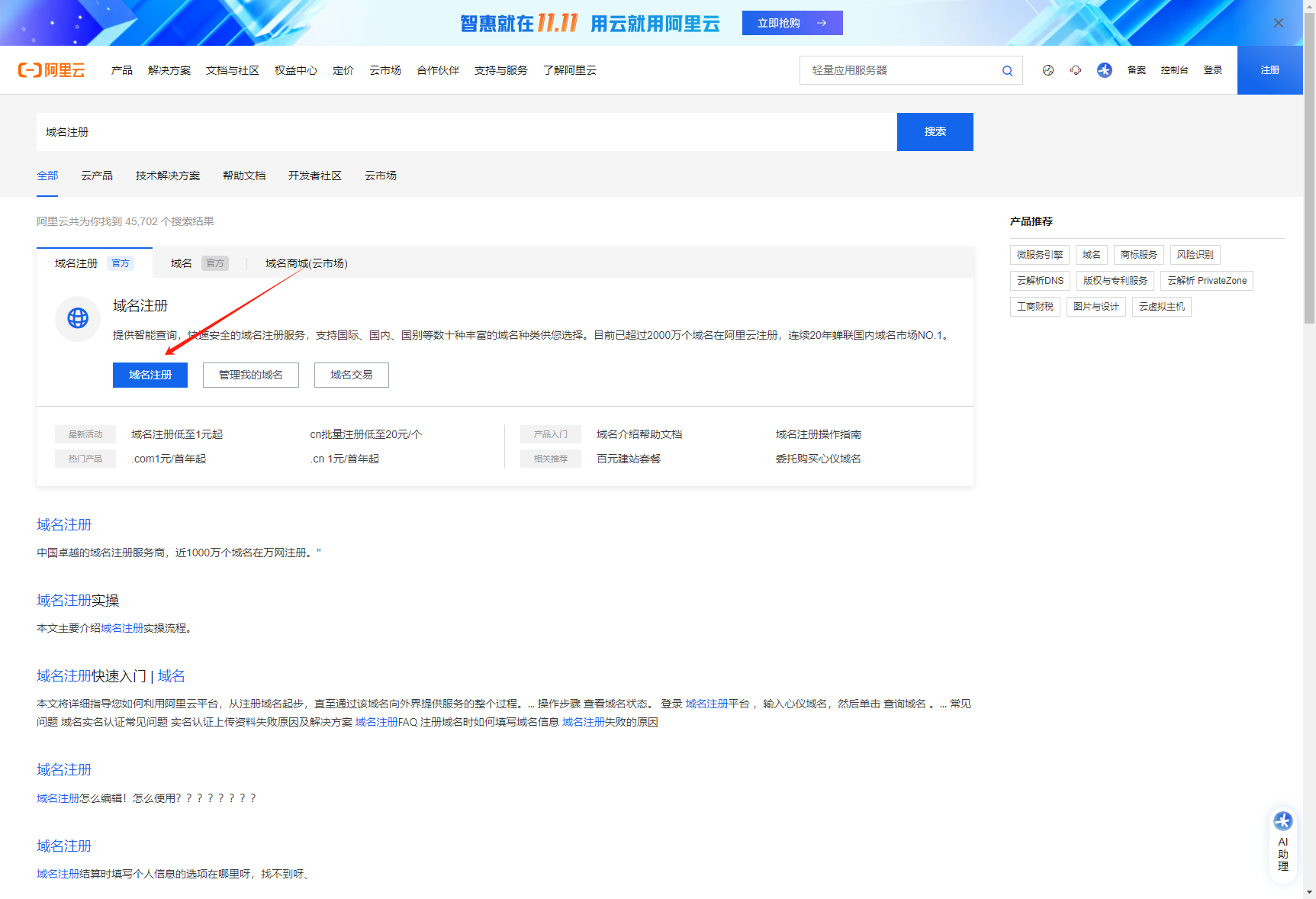The width and height of the screenshot is (1316, 899).
Task: Open the AI助理 floating assistant
Action: coord(1283,845)
